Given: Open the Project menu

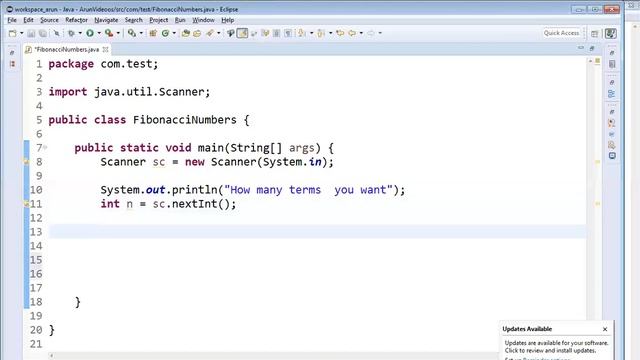Looking at the screenshot, I should [158, 20].
